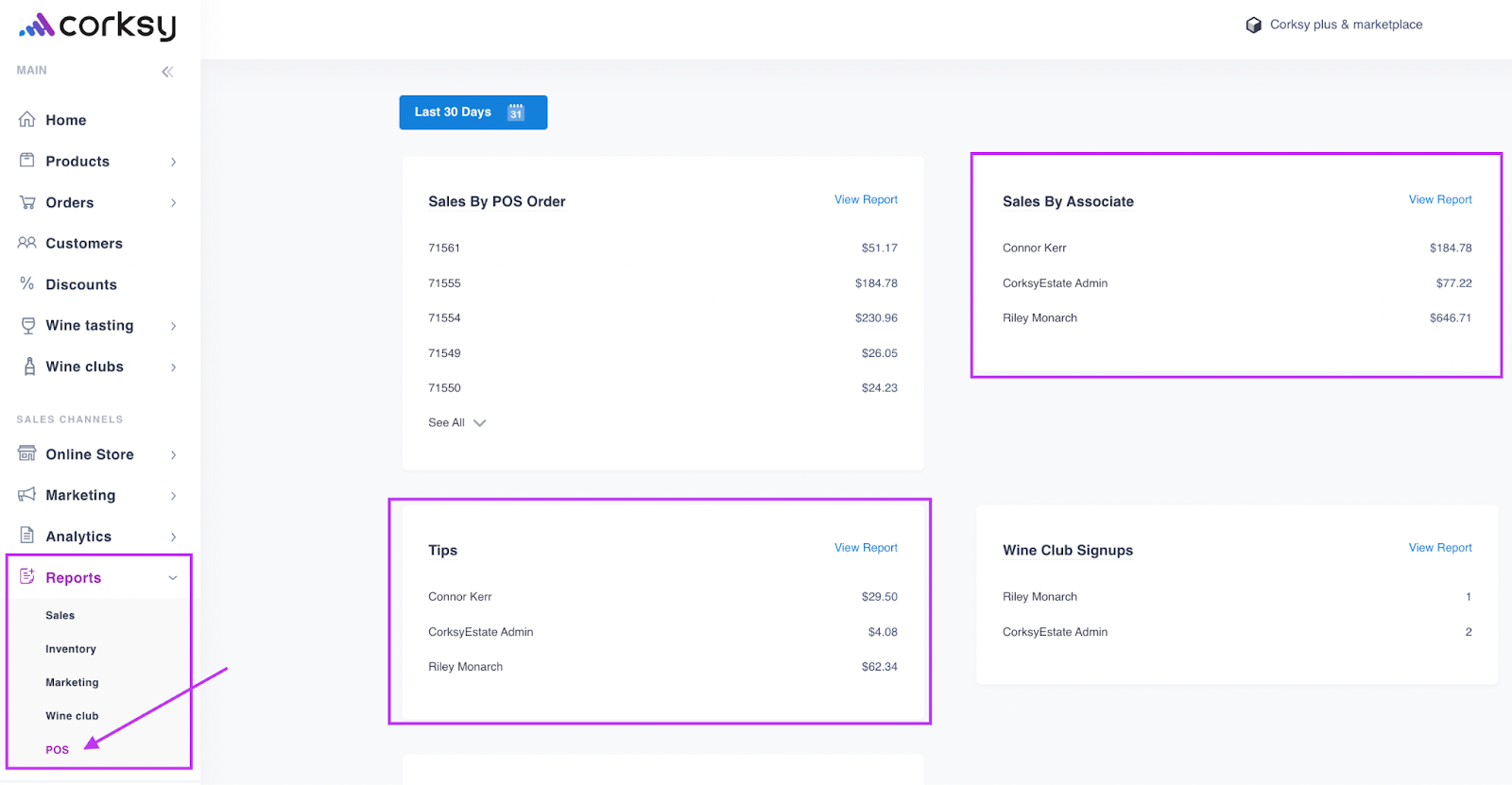Image resolution: width=1512 pixels, height=785 pixels.
Task: Click the Home house icon
Action: click(x=27, y=119)
